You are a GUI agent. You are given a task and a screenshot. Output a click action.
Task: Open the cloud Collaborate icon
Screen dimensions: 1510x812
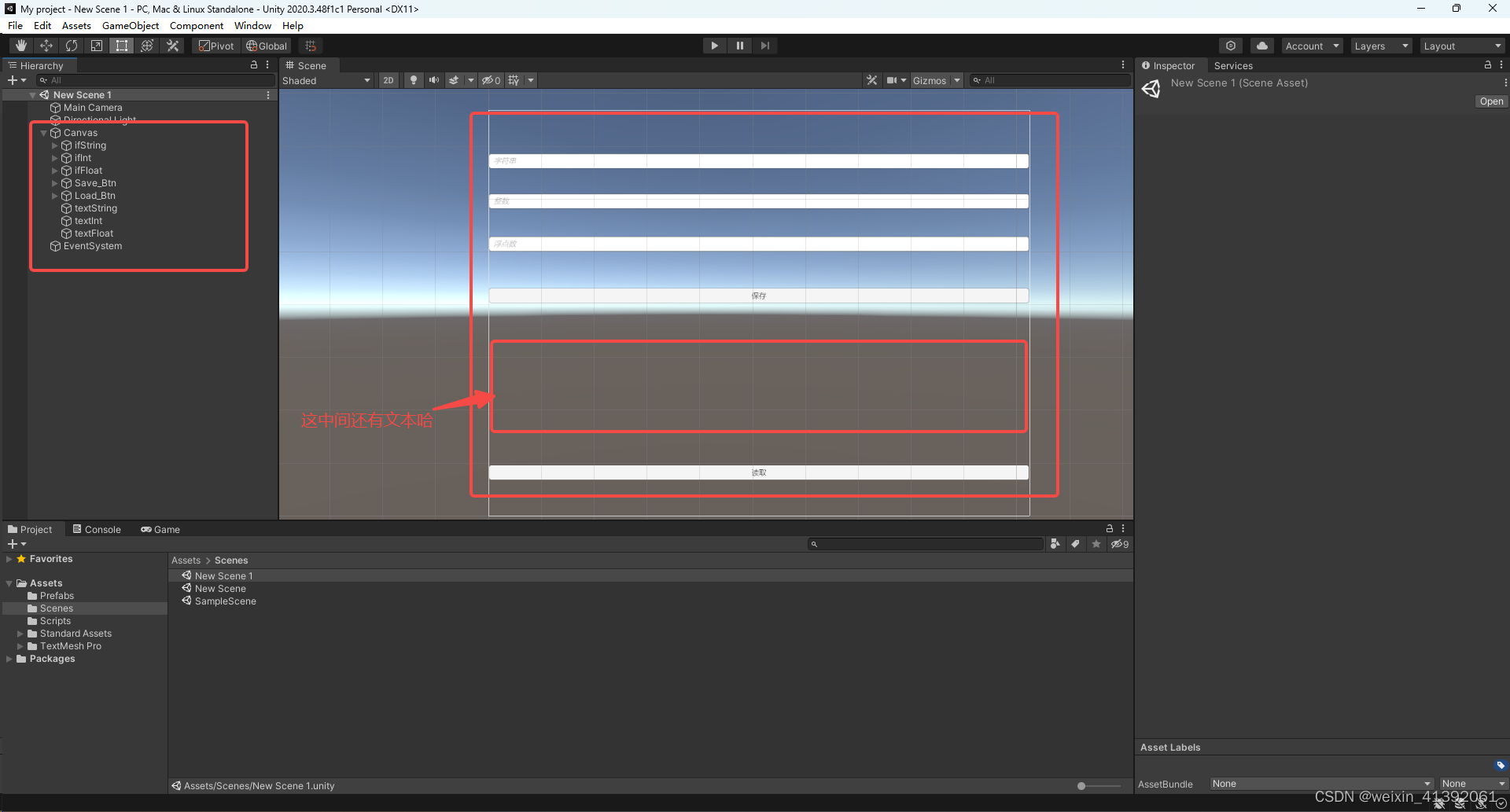tap(1261, 45)
